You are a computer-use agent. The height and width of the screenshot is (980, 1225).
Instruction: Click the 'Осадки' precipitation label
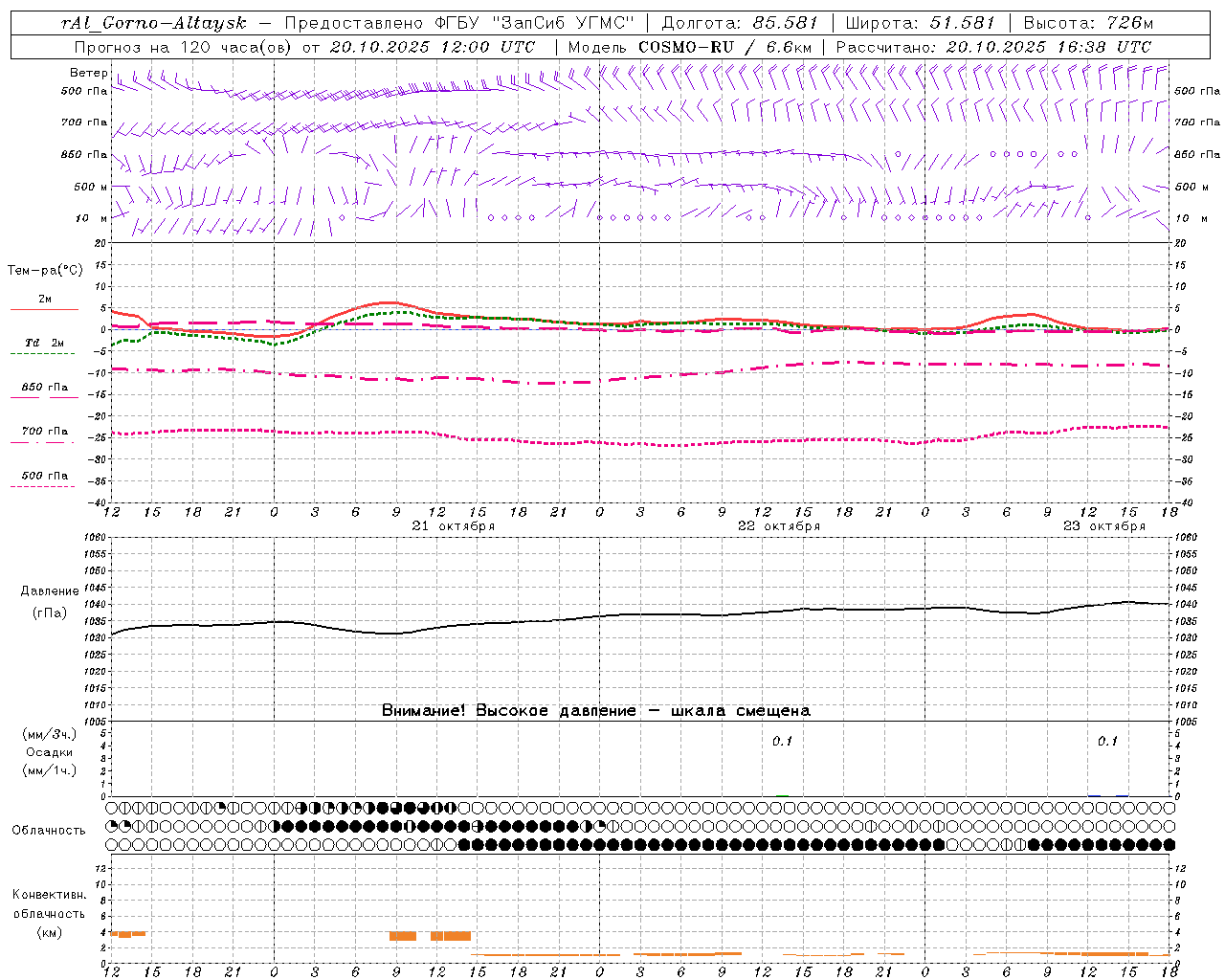coord(50,752)
